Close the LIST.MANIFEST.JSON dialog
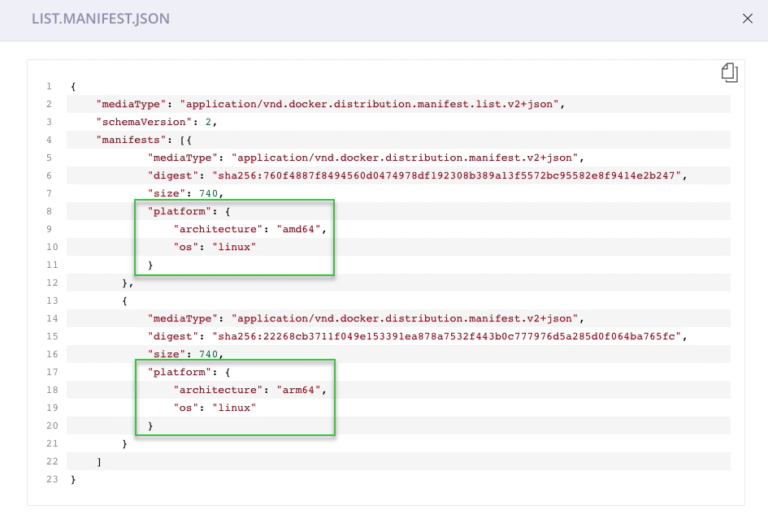 pos(746,18)
